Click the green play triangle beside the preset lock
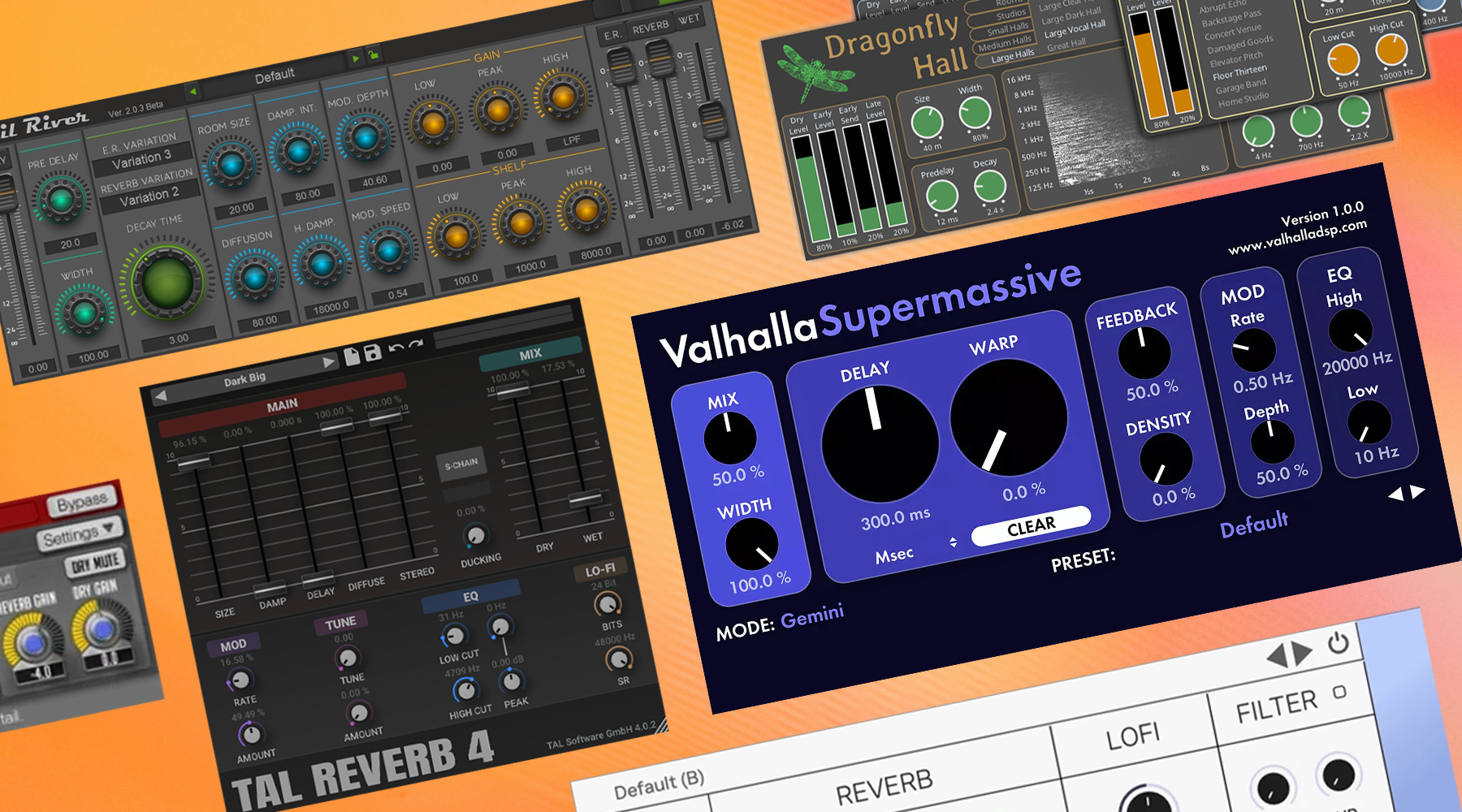 [356, 58]
